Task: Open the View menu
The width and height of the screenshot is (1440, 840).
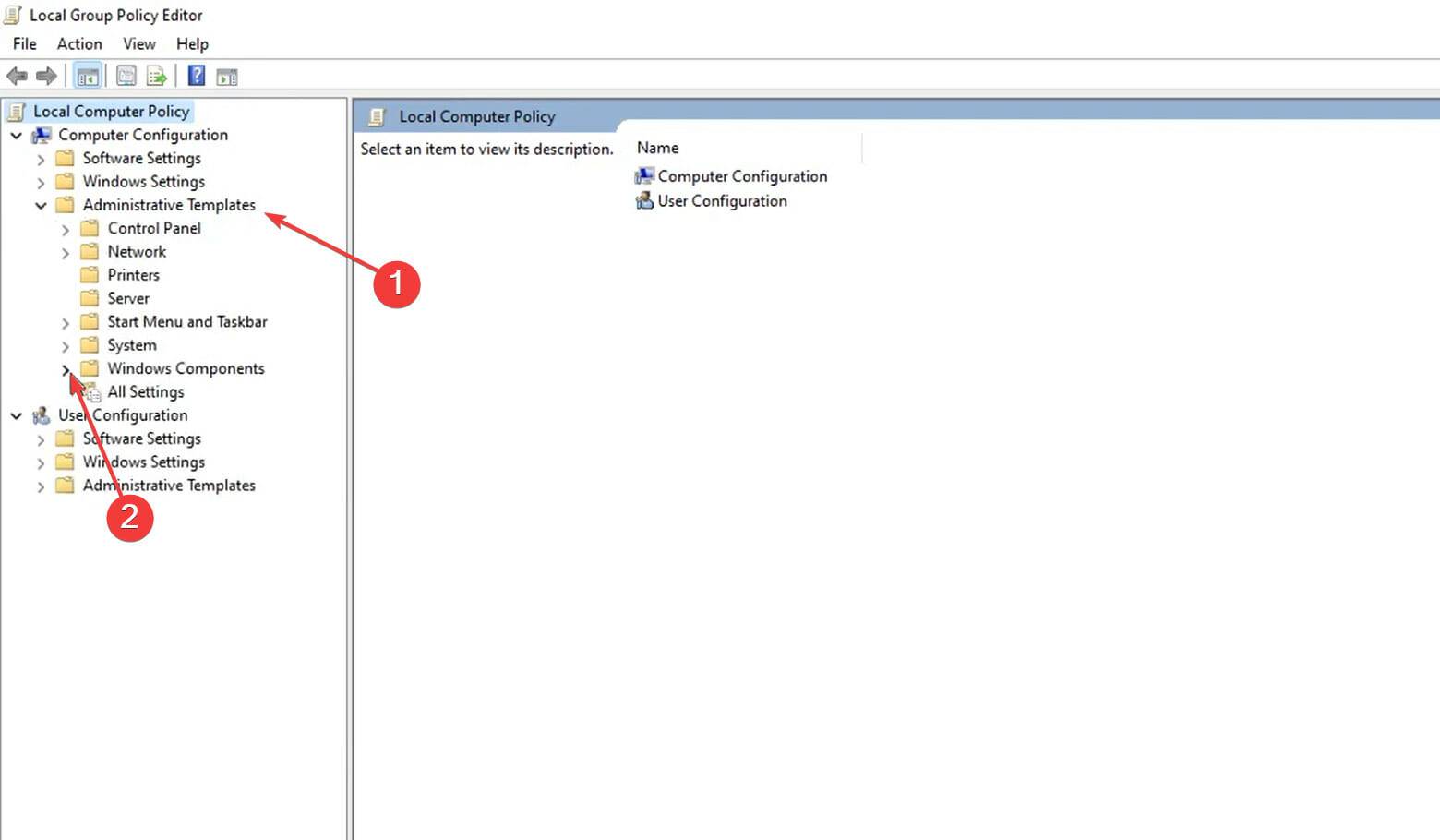Action: click(138, 43)
